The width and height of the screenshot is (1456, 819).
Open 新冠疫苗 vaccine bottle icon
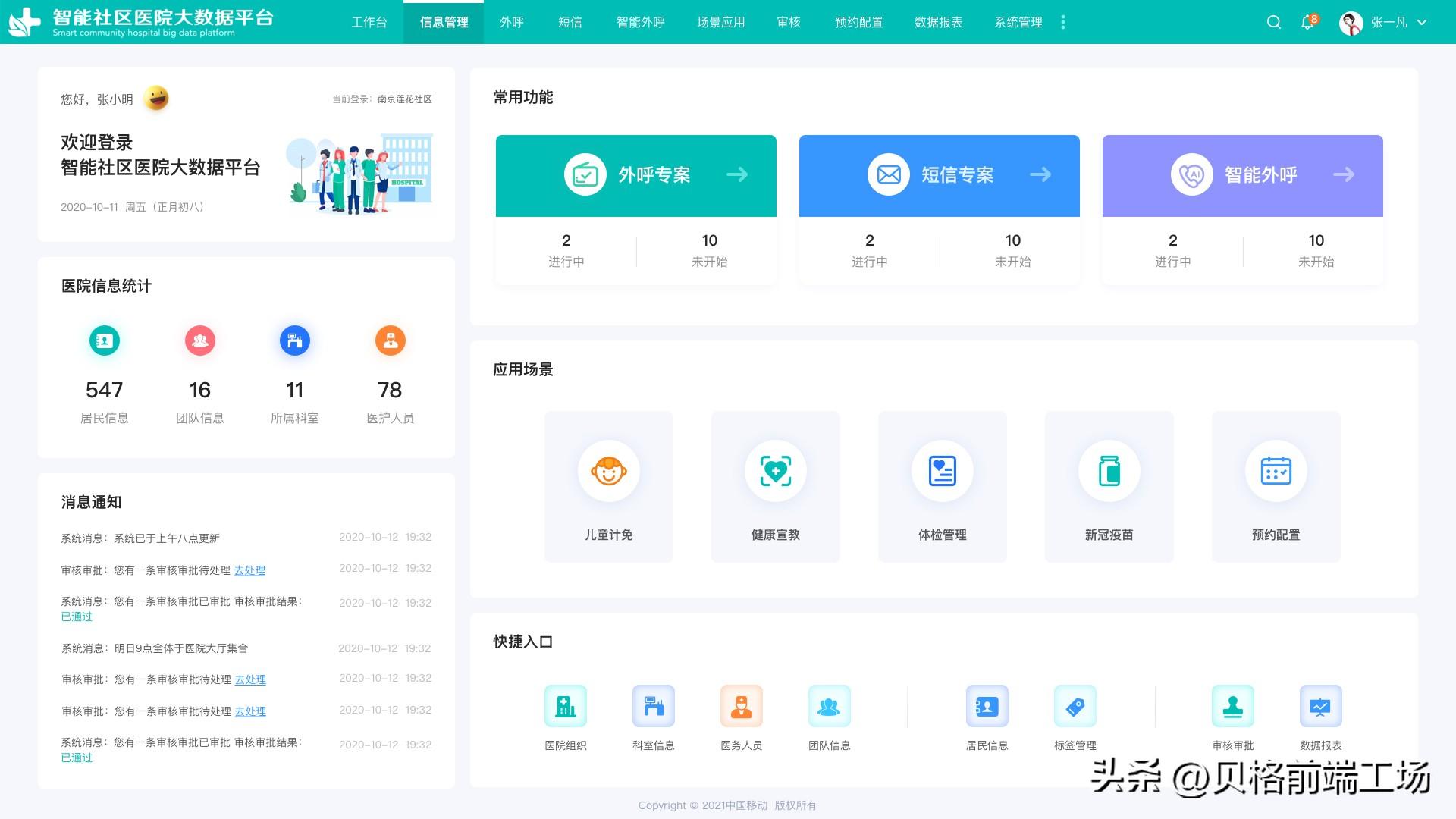(1109, 471)
